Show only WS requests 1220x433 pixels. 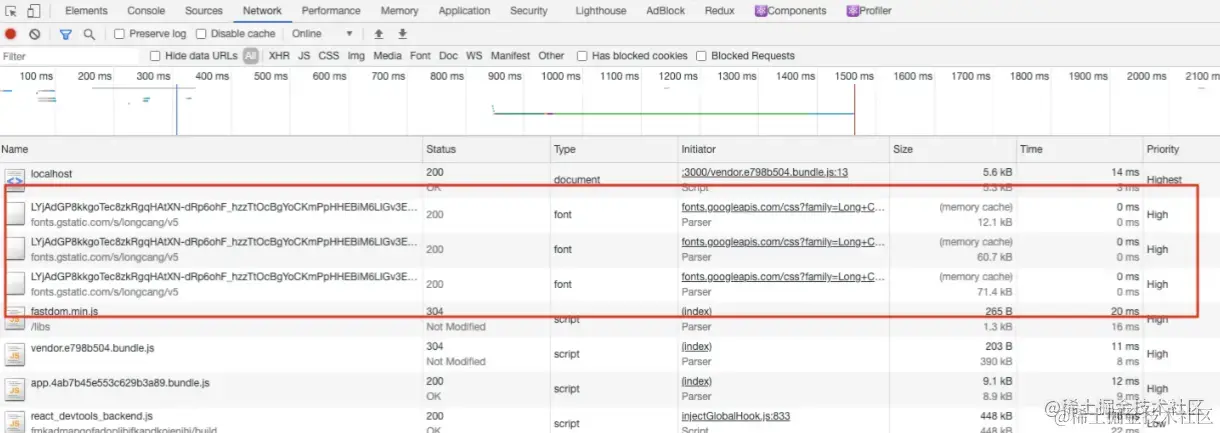pos(474,56)
